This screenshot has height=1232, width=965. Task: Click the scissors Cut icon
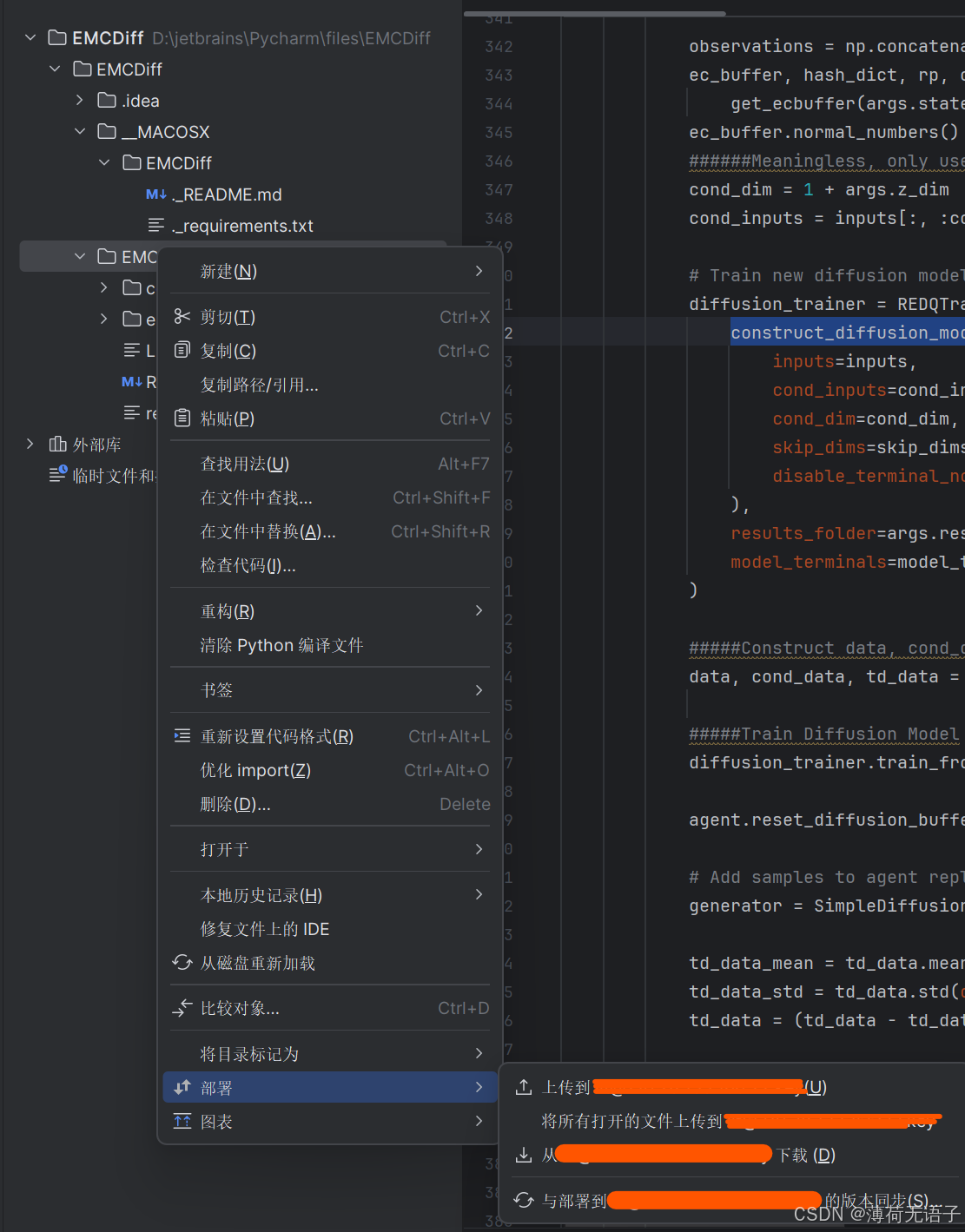pyautogui.click(x=182, y=317)
